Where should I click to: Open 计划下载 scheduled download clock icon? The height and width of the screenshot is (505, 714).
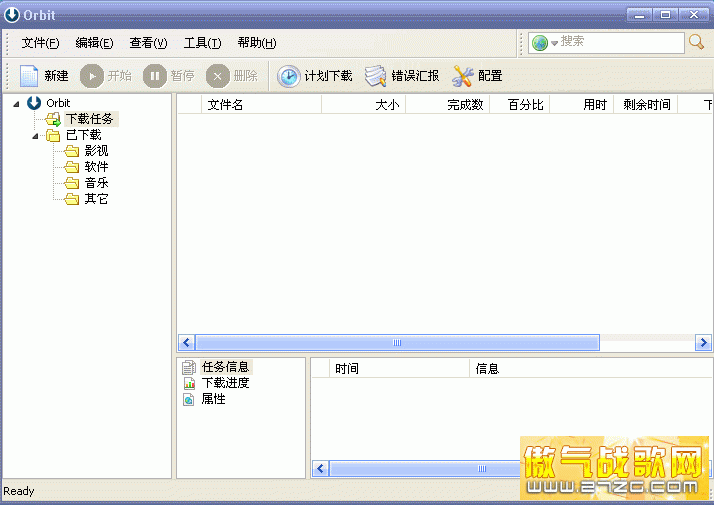[289, 76]
